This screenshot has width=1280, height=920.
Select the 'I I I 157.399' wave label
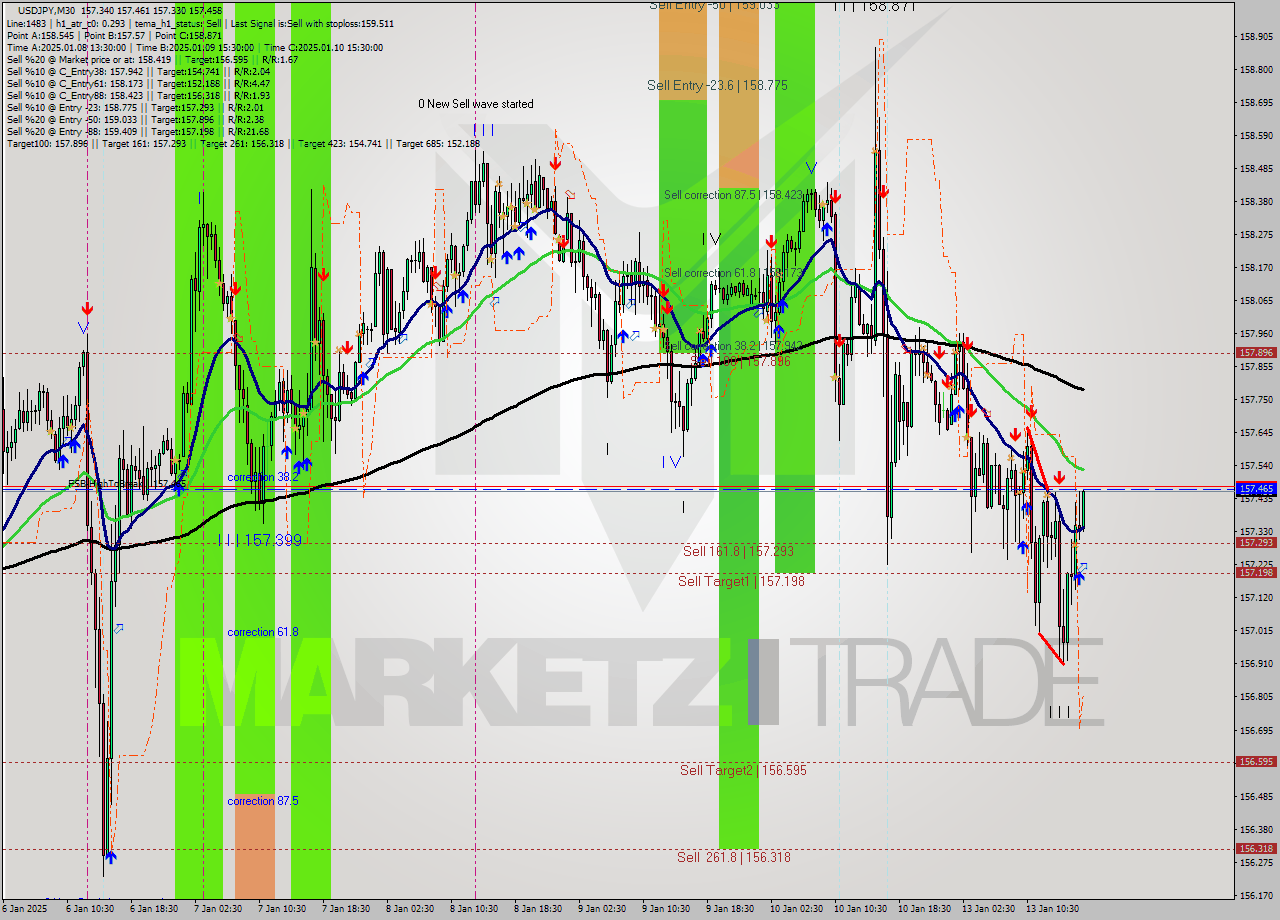tap(260, 540)
